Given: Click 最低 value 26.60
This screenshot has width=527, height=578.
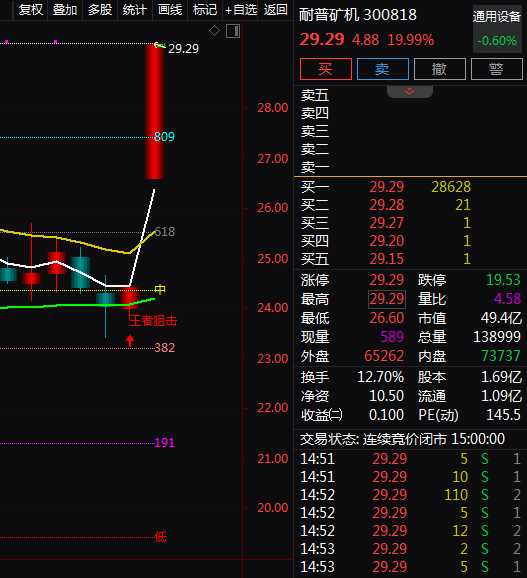Looking at the screenshot, I should pyautogui.click(x=387, y=318).
